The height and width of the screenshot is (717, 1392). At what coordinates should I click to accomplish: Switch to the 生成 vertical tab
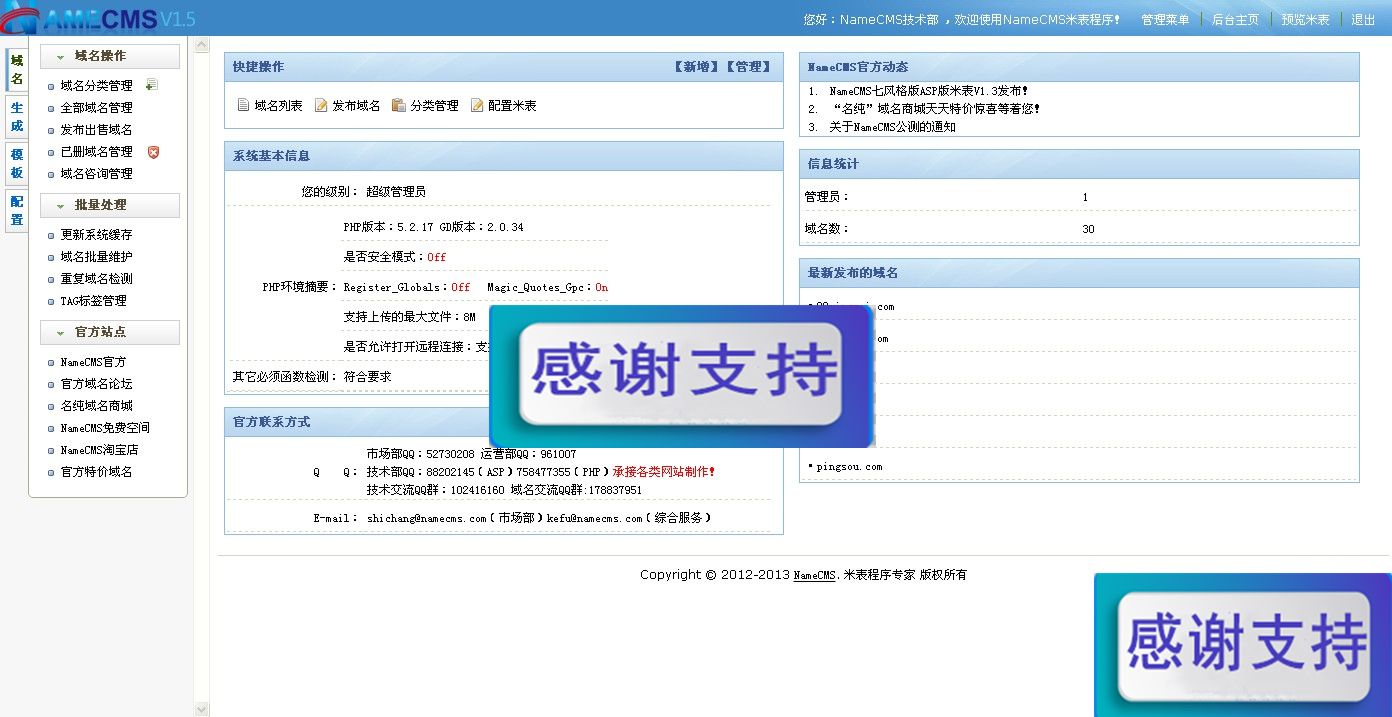click(17, 117)
